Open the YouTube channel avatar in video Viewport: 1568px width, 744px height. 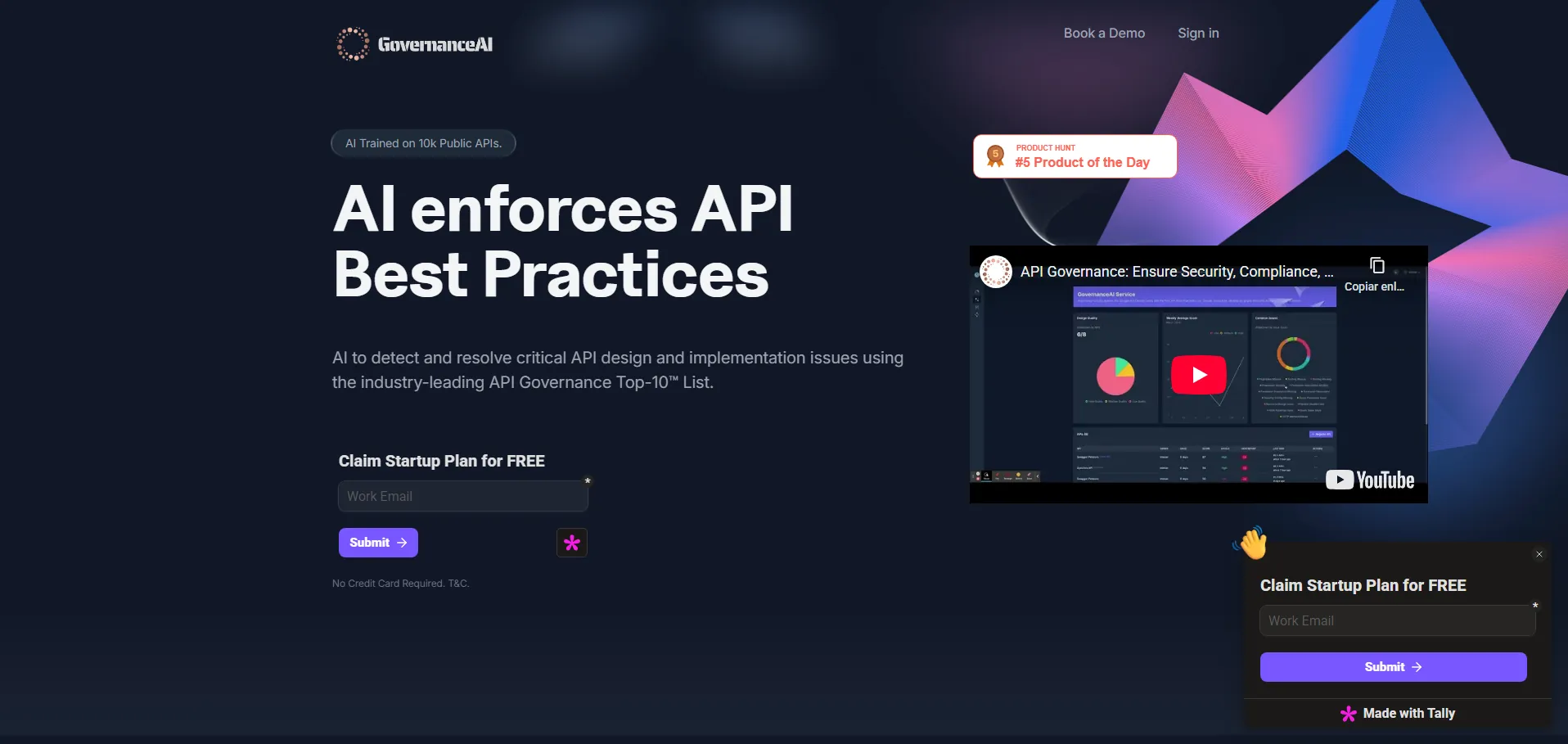coord(996,272)
